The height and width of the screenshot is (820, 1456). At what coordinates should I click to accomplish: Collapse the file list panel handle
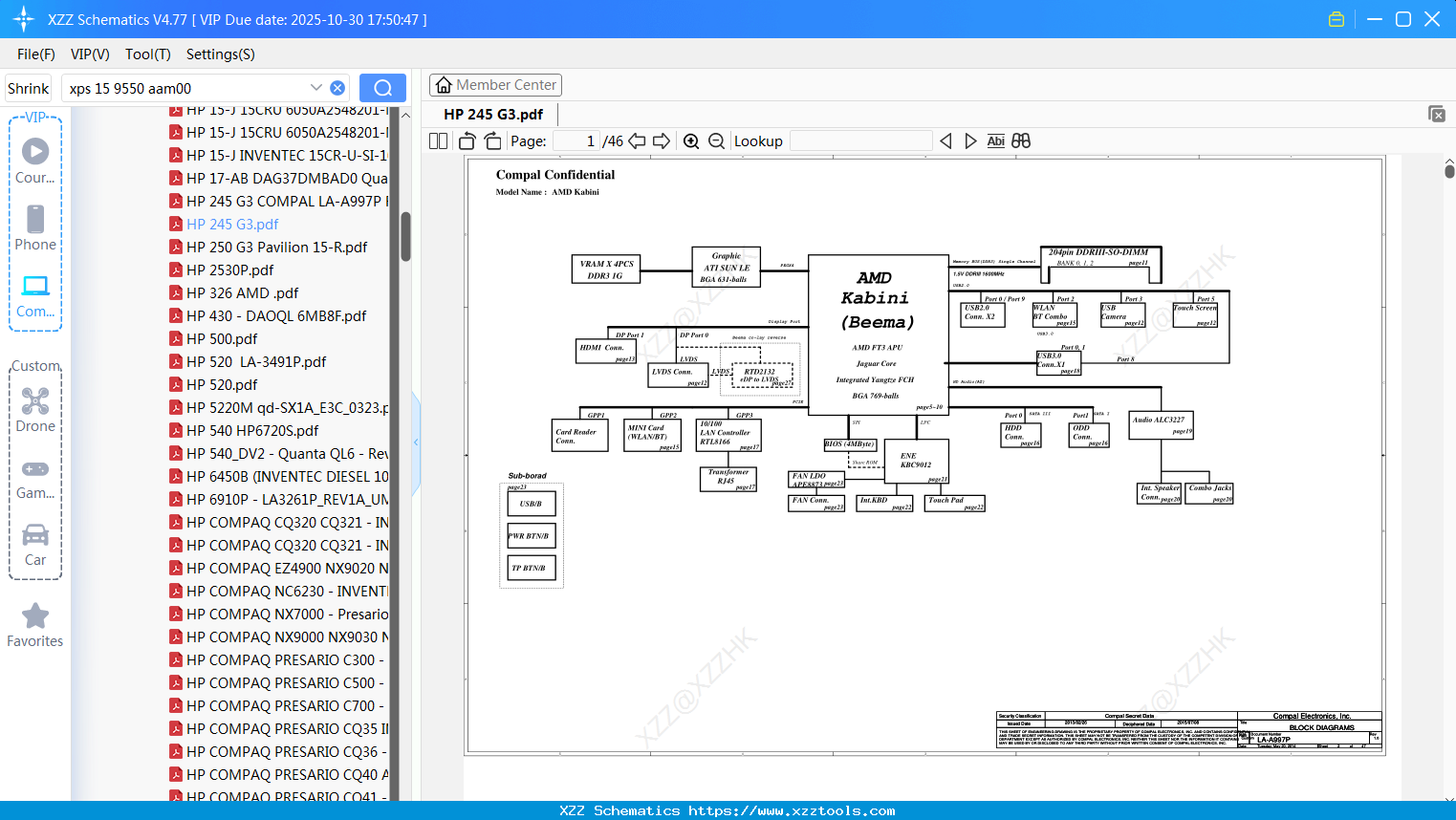[x=416, y=442]
